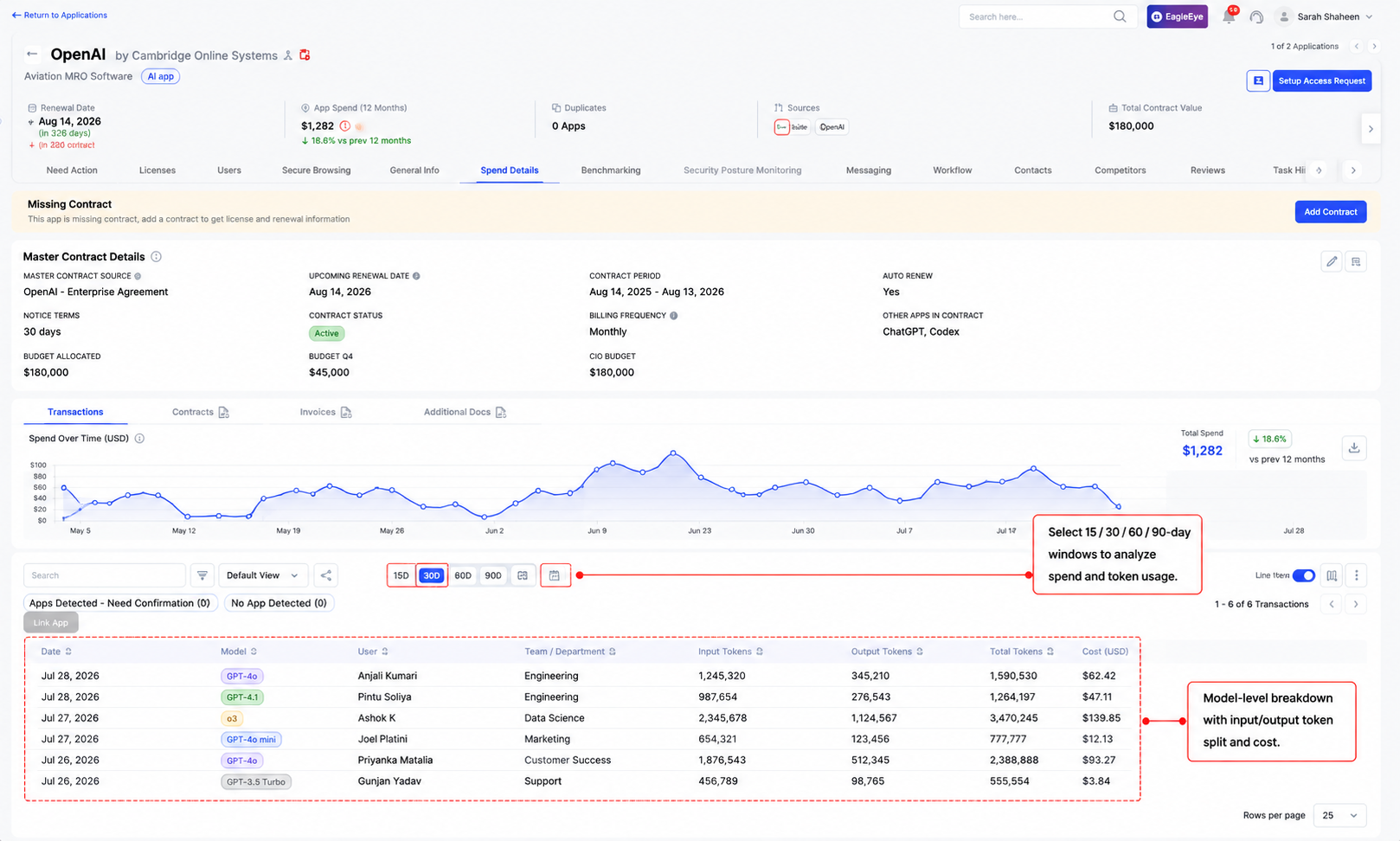The image size is (1400, 841).
Task: Open the notifications bell
Action: point(1229,16)
